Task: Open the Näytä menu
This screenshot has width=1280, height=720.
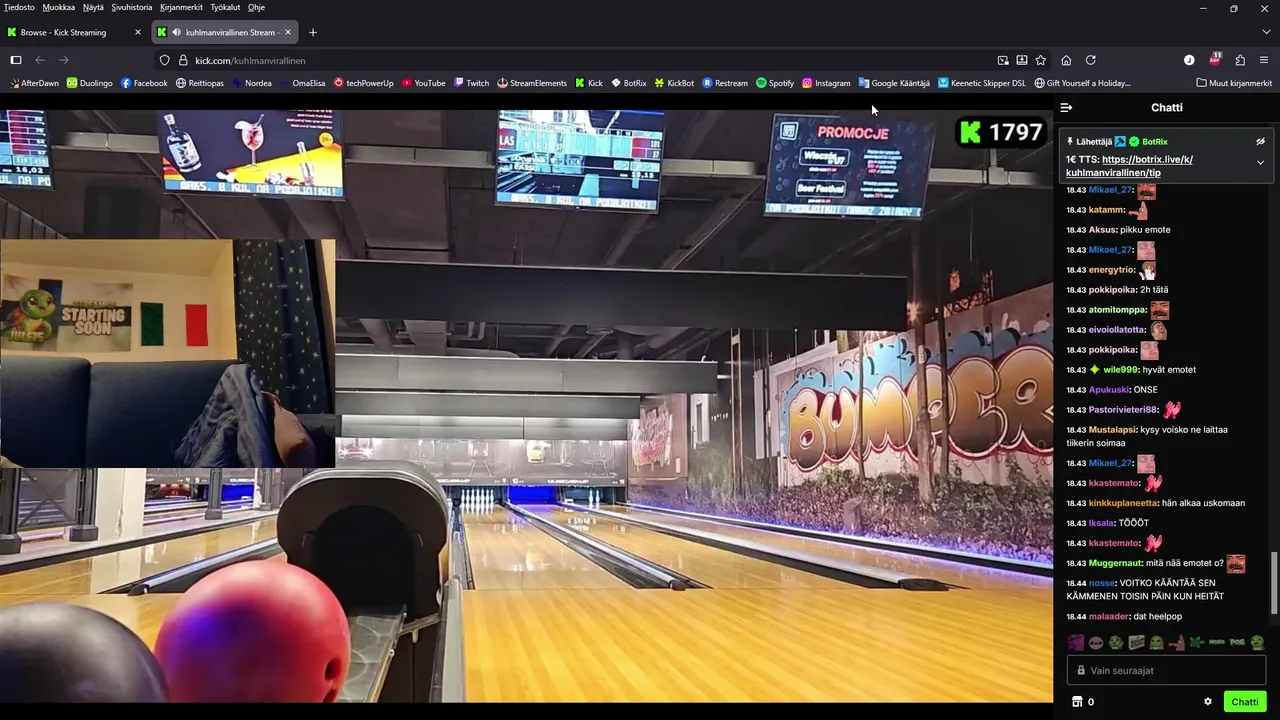Action: (93, 7)
